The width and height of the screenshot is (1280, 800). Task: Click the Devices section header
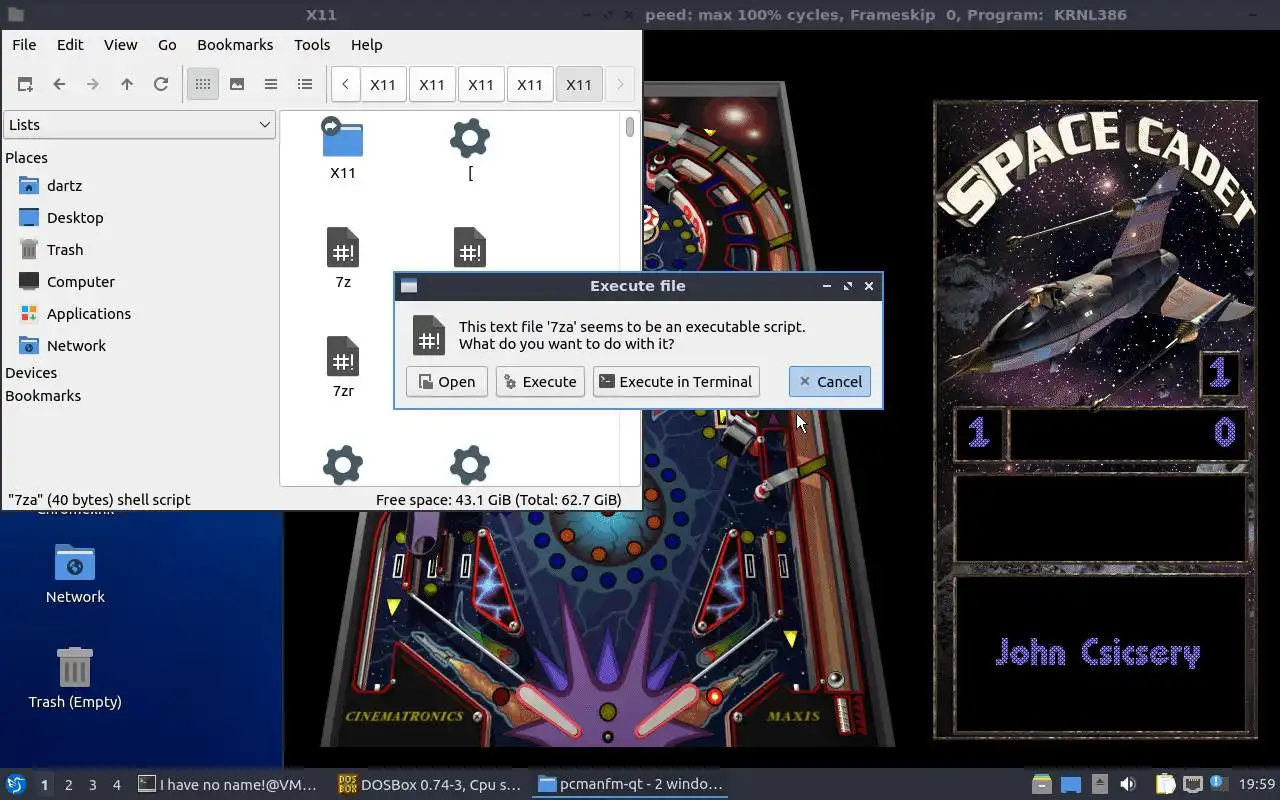(x=31, y=372)
